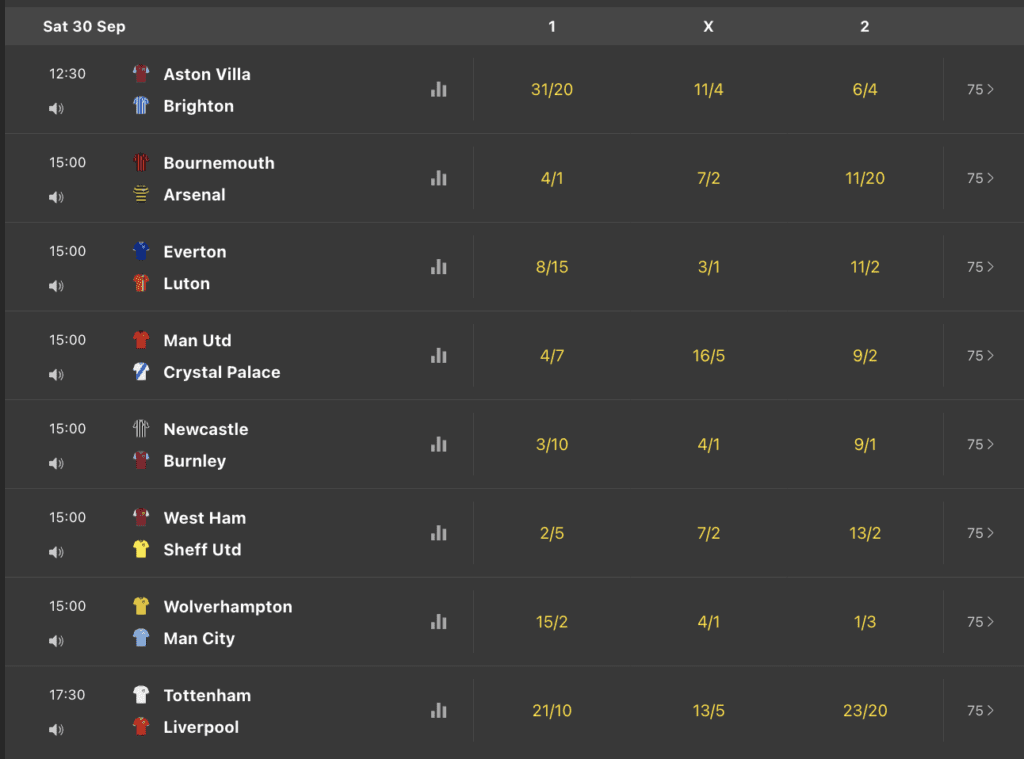Click the Newcastle striped shirt icon
The image size is (1024, 759).
(x=141, y=428)
